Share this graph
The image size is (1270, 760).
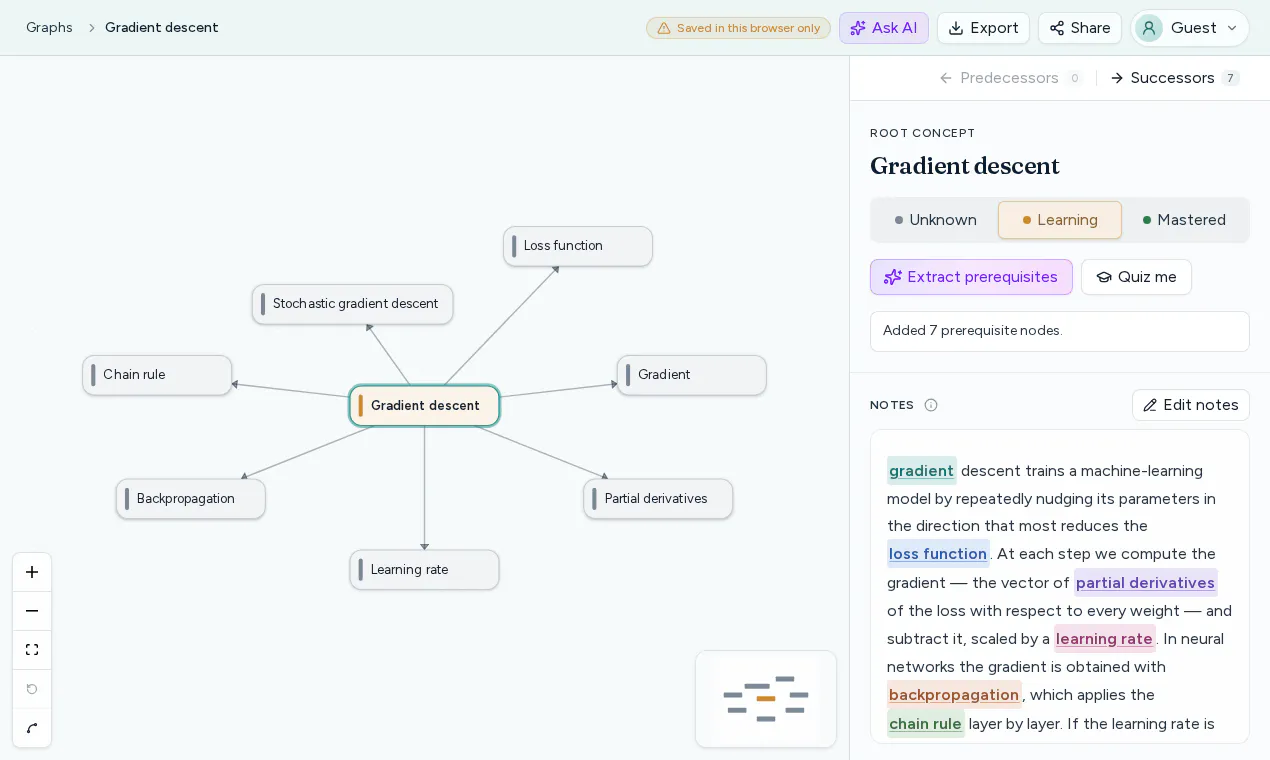[x=1080, y=28]
